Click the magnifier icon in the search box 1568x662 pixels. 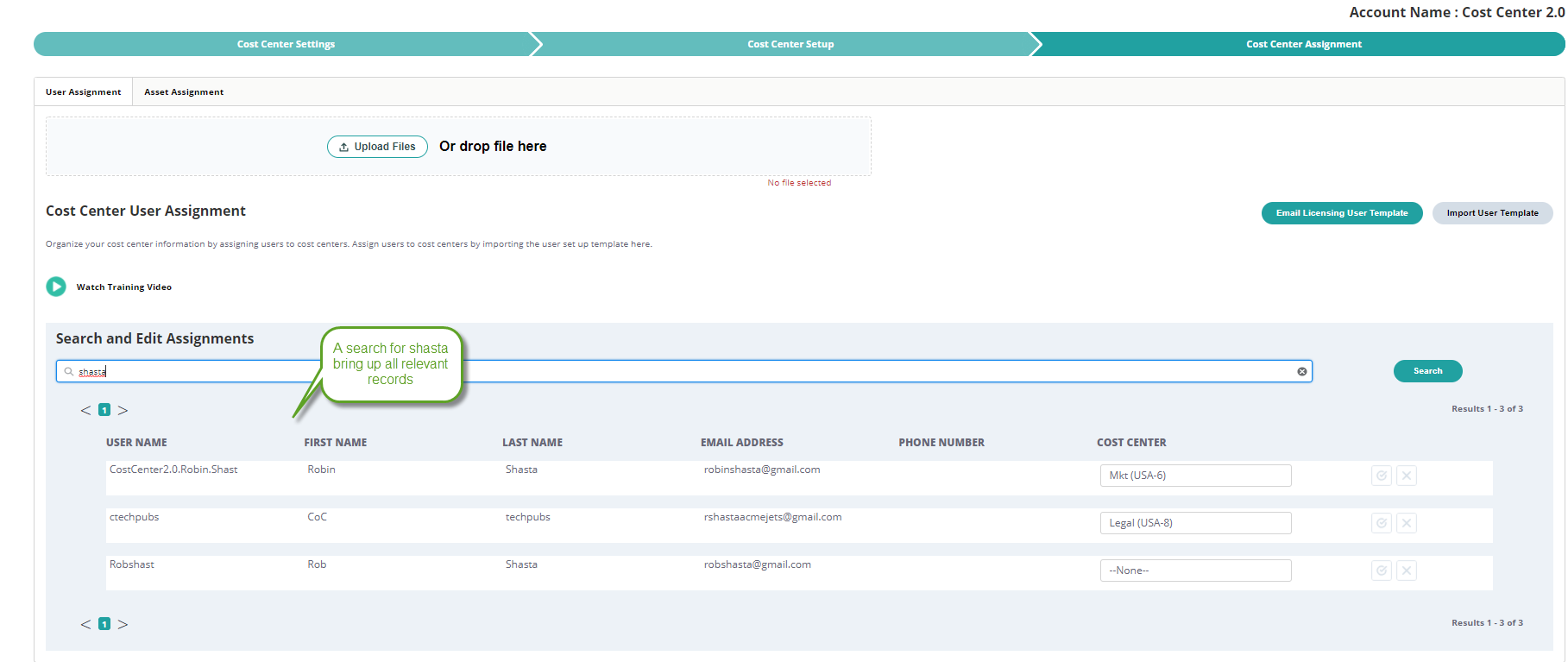pos(69,371)
